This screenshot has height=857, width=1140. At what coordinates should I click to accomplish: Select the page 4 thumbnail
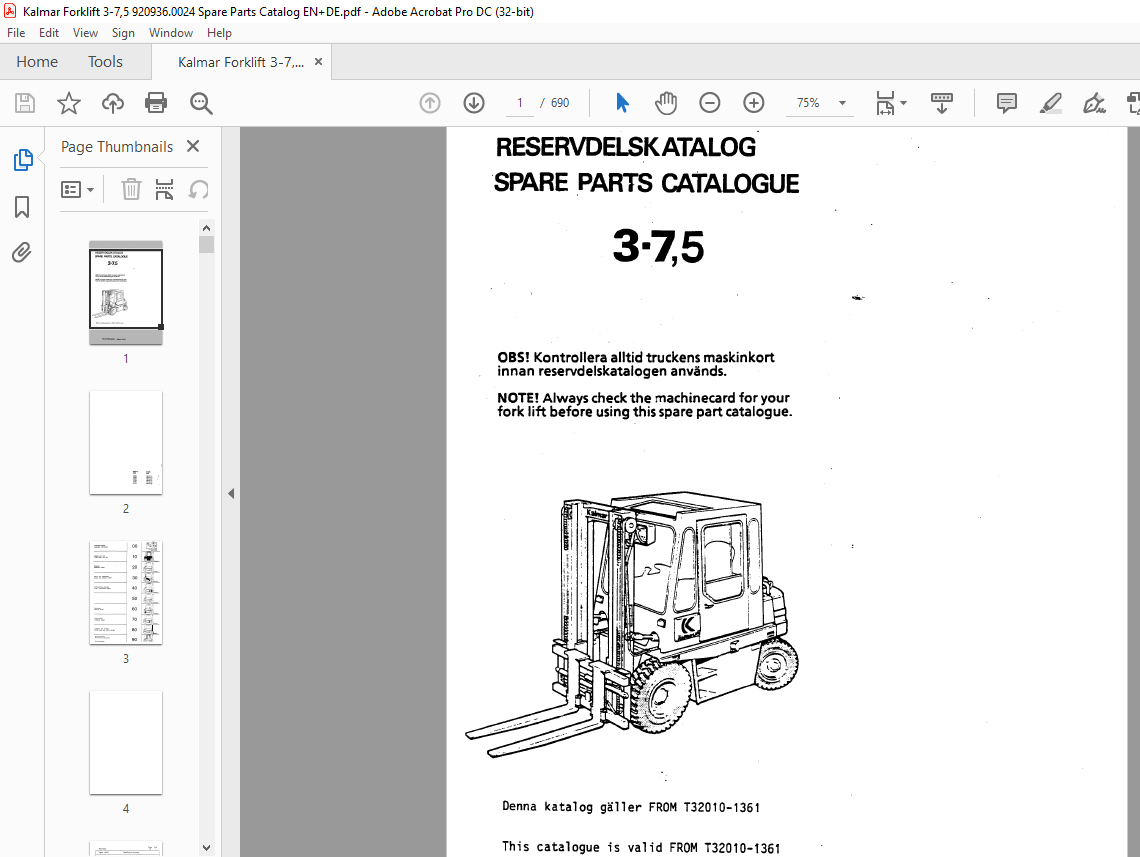click(x=126, y=742)
